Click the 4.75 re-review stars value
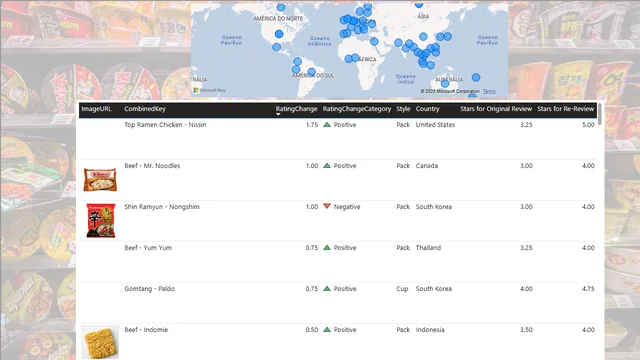The height and width of the screenshot is (360, 640). coord(588,289)
